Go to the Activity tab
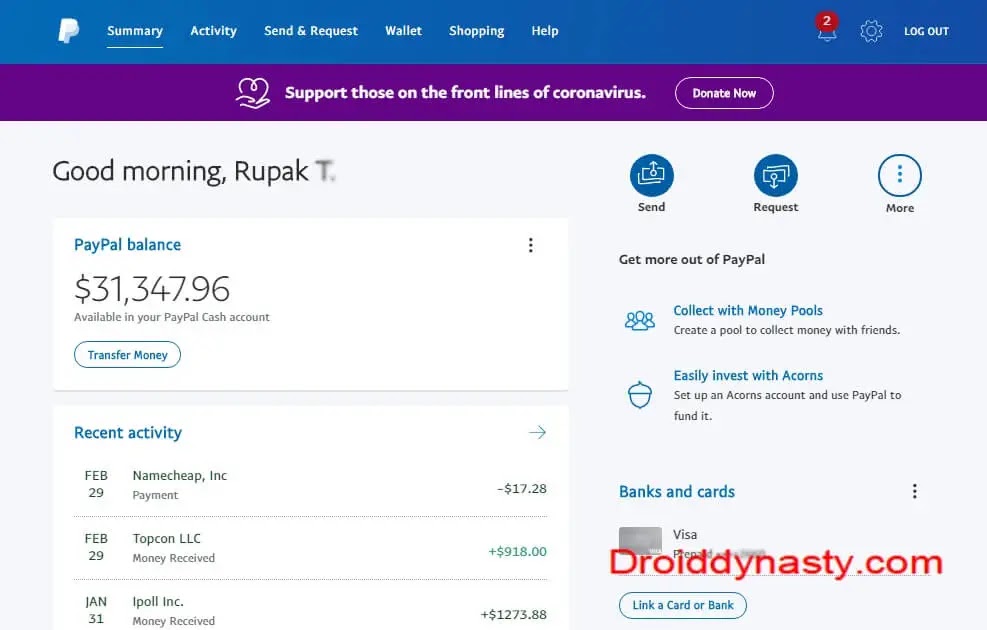The height and width of the screenshot is (630, 987). tap(213, 31)
